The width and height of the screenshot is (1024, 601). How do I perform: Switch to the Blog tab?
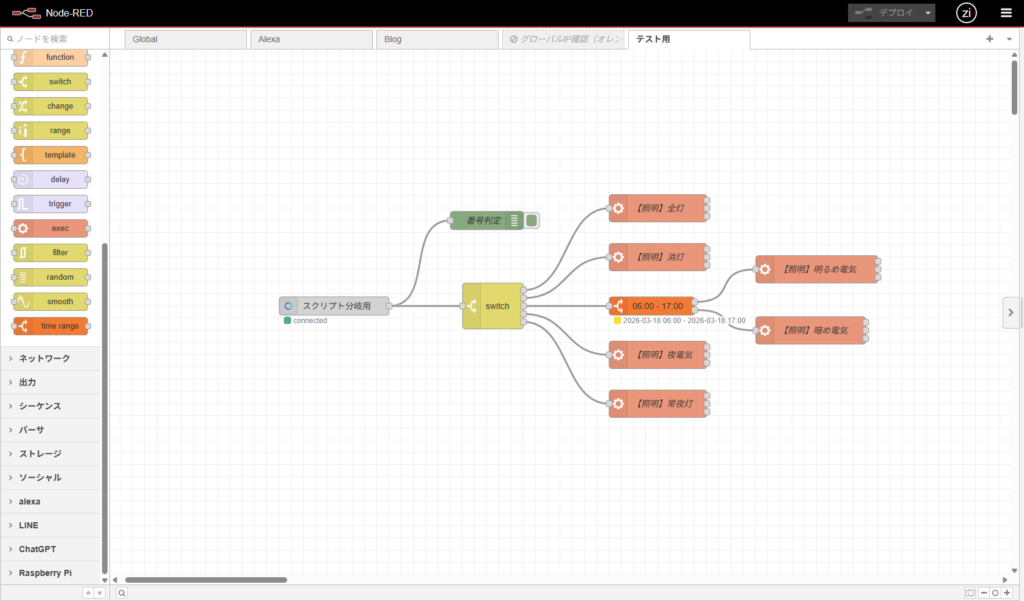tap(435, 39)
